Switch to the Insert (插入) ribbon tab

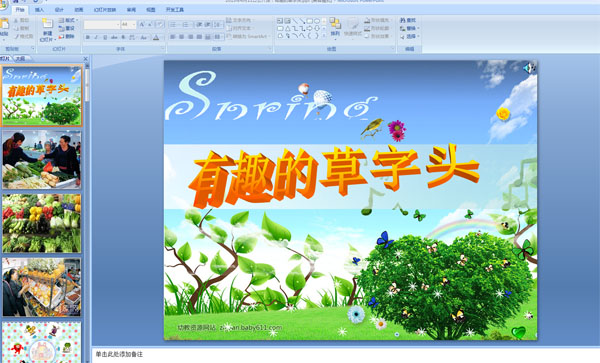(39, 10)
